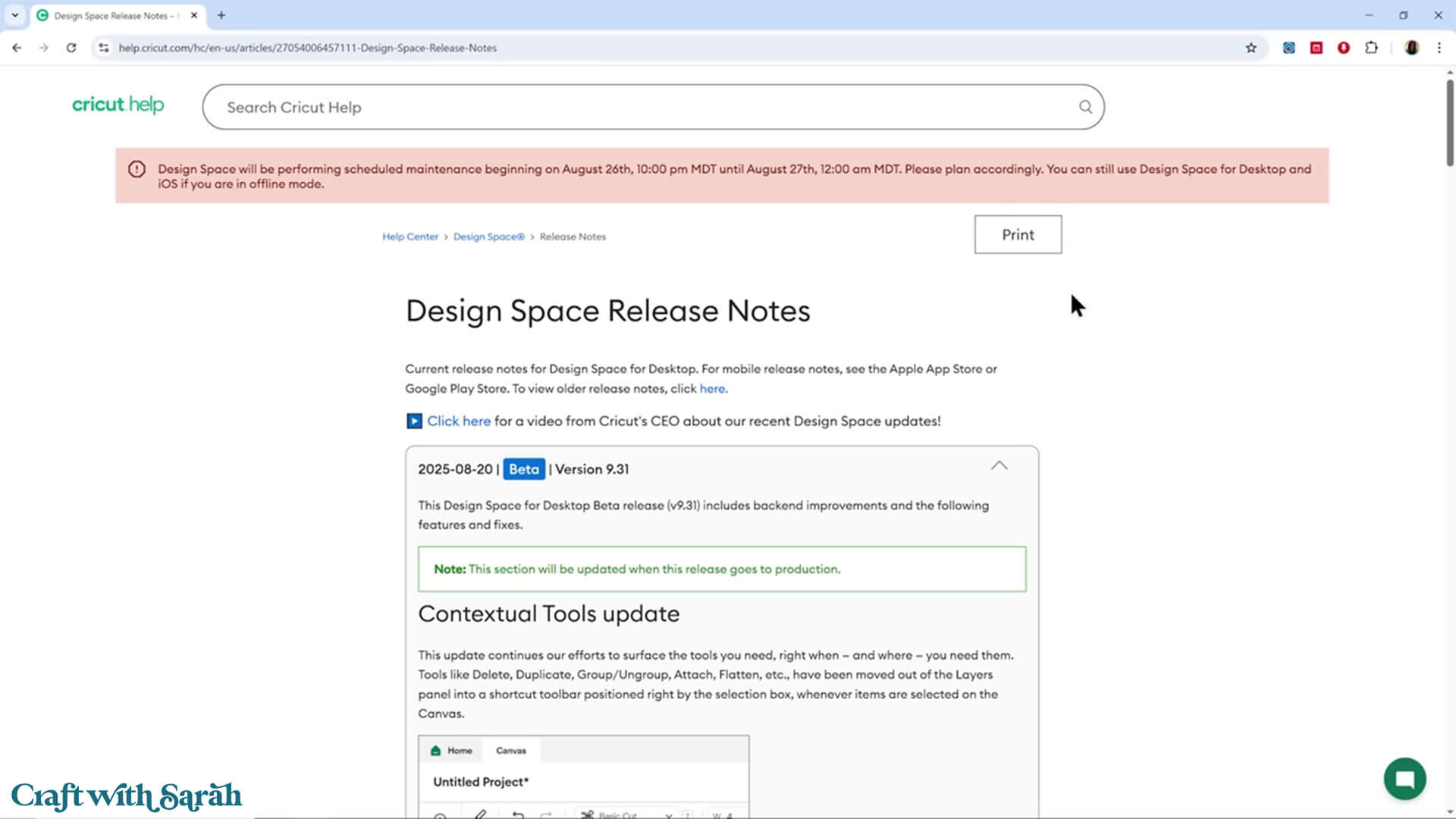Click the Print button
1456x819 pixels.
coord(1018,234)
